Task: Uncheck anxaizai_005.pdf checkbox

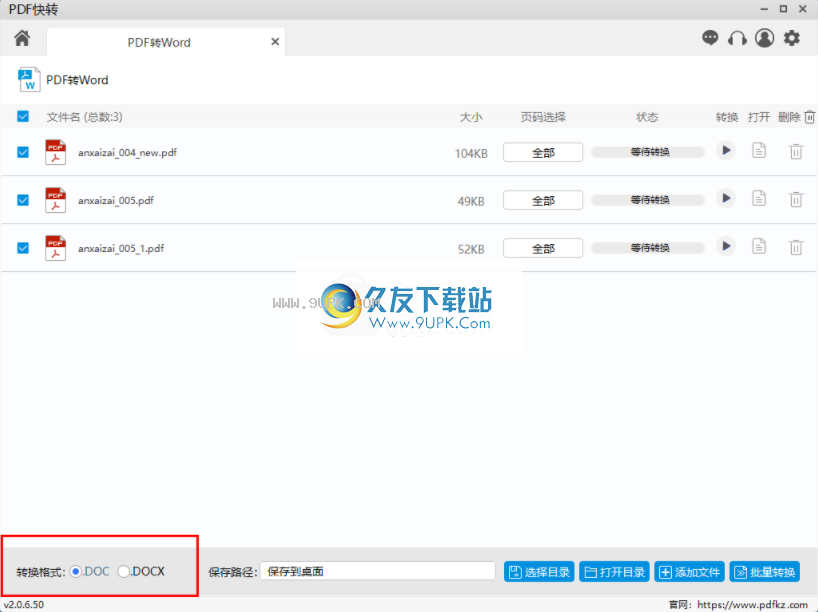Action: pyautogui.click(x=23, y=200)
